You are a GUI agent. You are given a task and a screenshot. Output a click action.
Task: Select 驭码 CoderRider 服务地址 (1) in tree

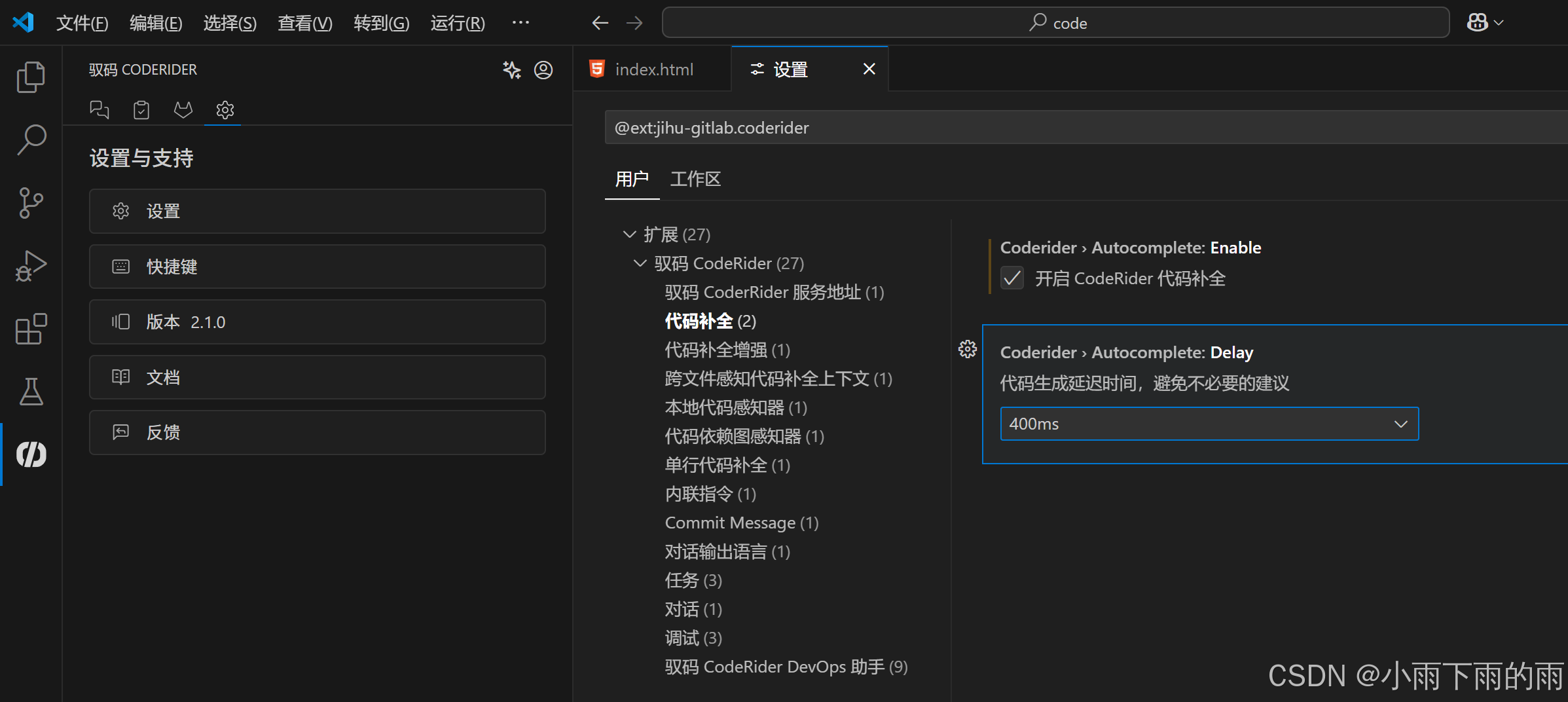tap(775, 292)
